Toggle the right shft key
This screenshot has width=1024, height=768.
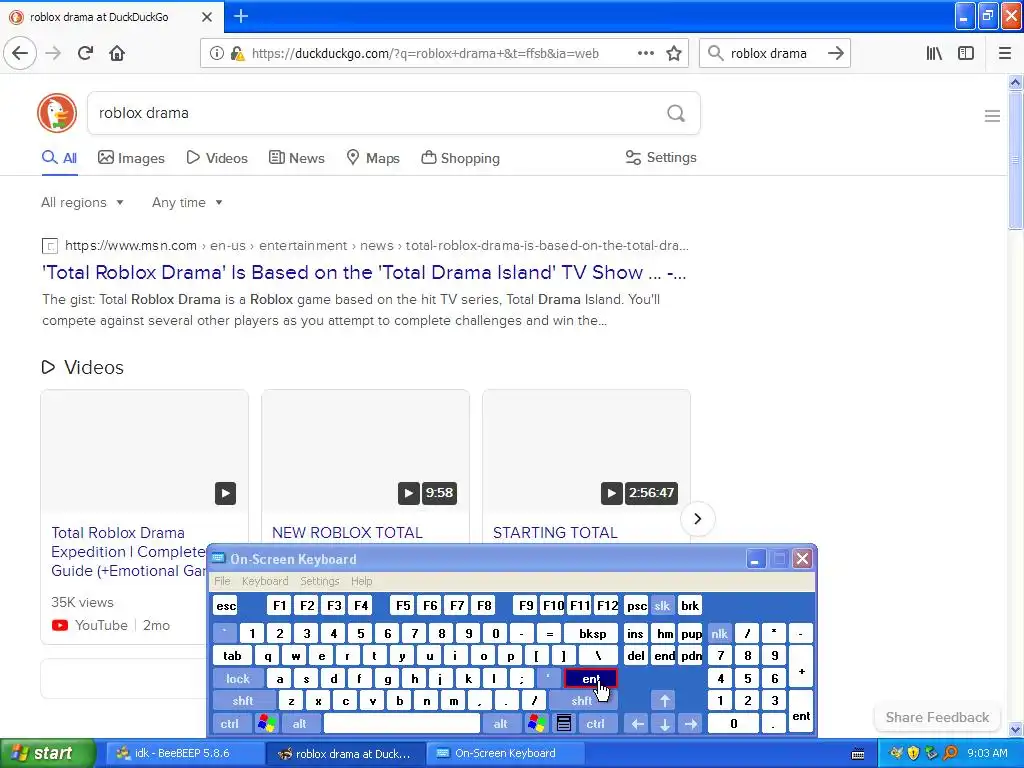(582, 701)
